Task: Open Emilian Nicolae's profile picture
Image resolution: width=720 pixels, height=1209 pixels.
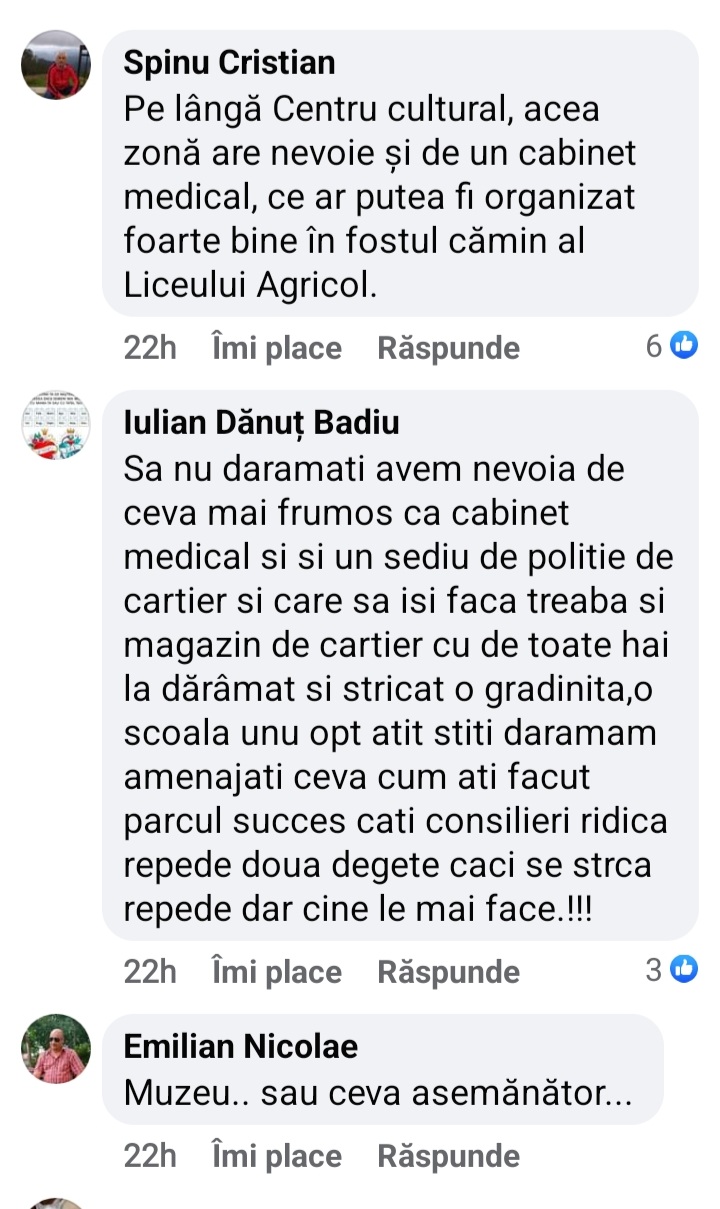Action: 56,1049
